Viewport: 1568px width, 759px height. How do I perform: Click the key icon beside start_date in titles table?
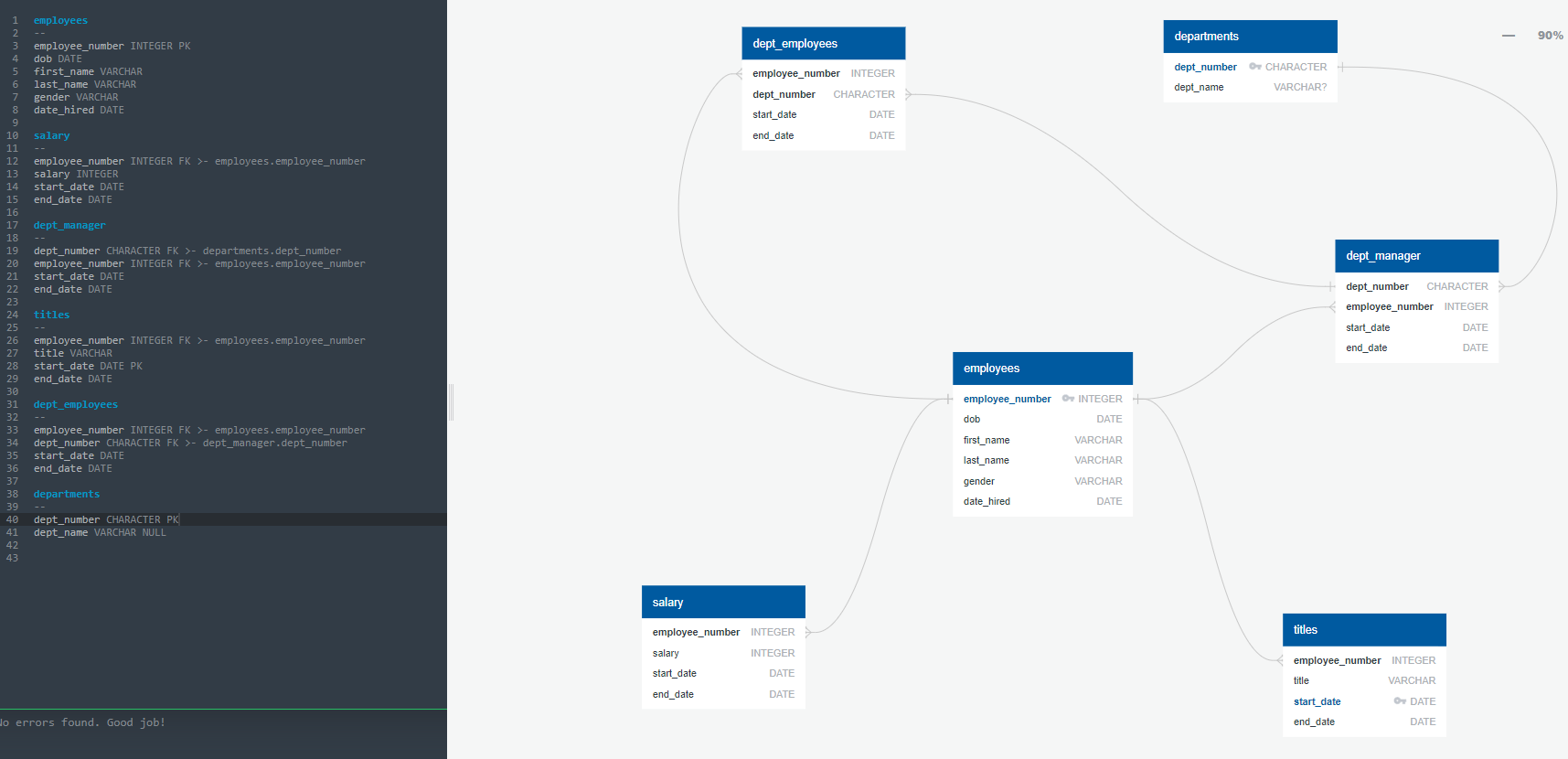tap(1400, 701)
